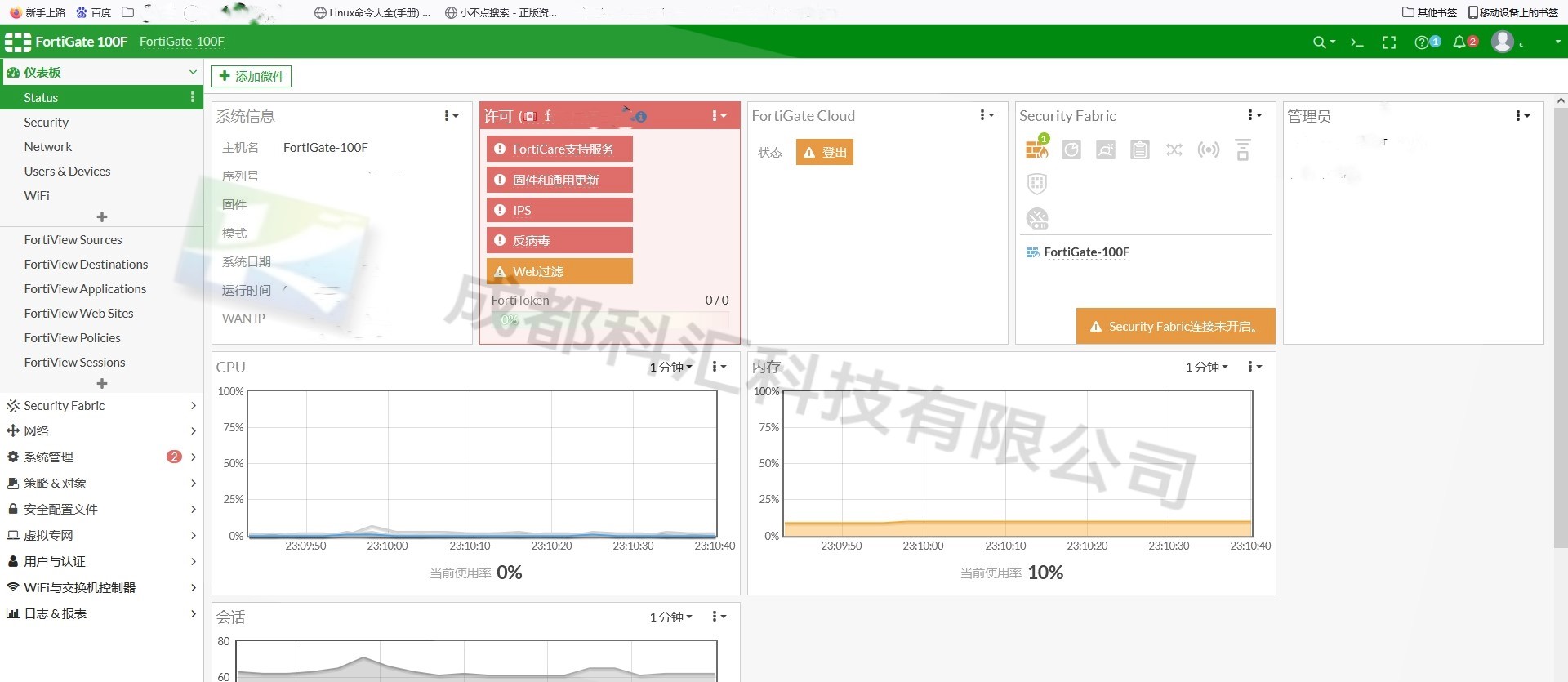Expand the 日志 & 报表 menu

(x=101, y=613)
